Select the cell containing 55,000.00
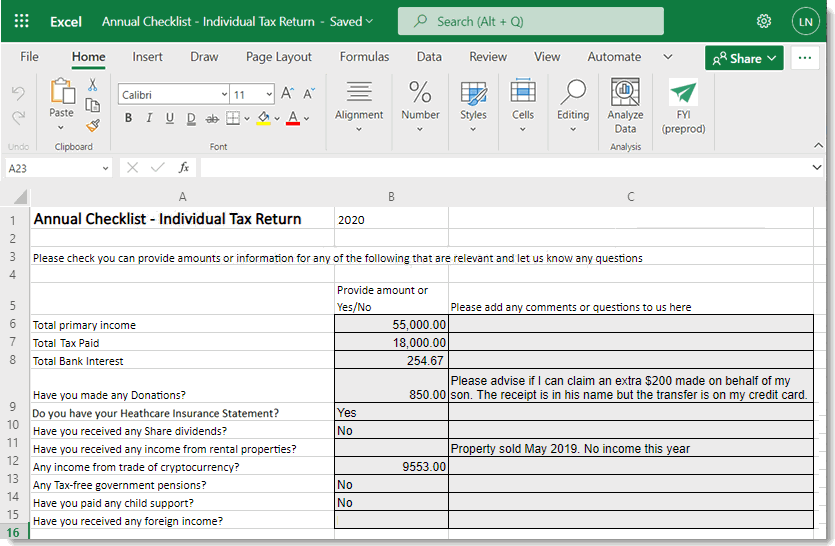The image size is (835, 546). (391, 324)
